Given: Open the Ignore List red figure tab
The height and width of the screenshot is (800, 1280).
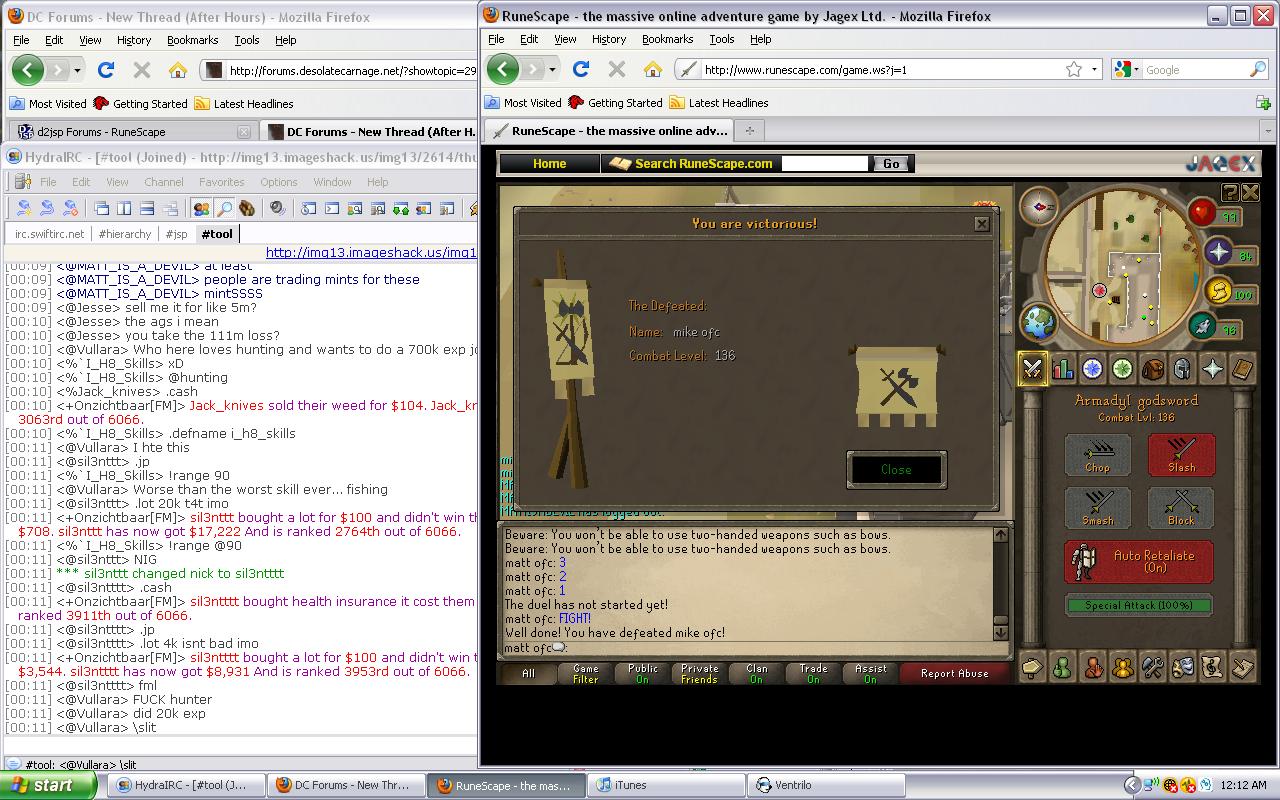Looking at the screenshot, I should coord(1092,666).
